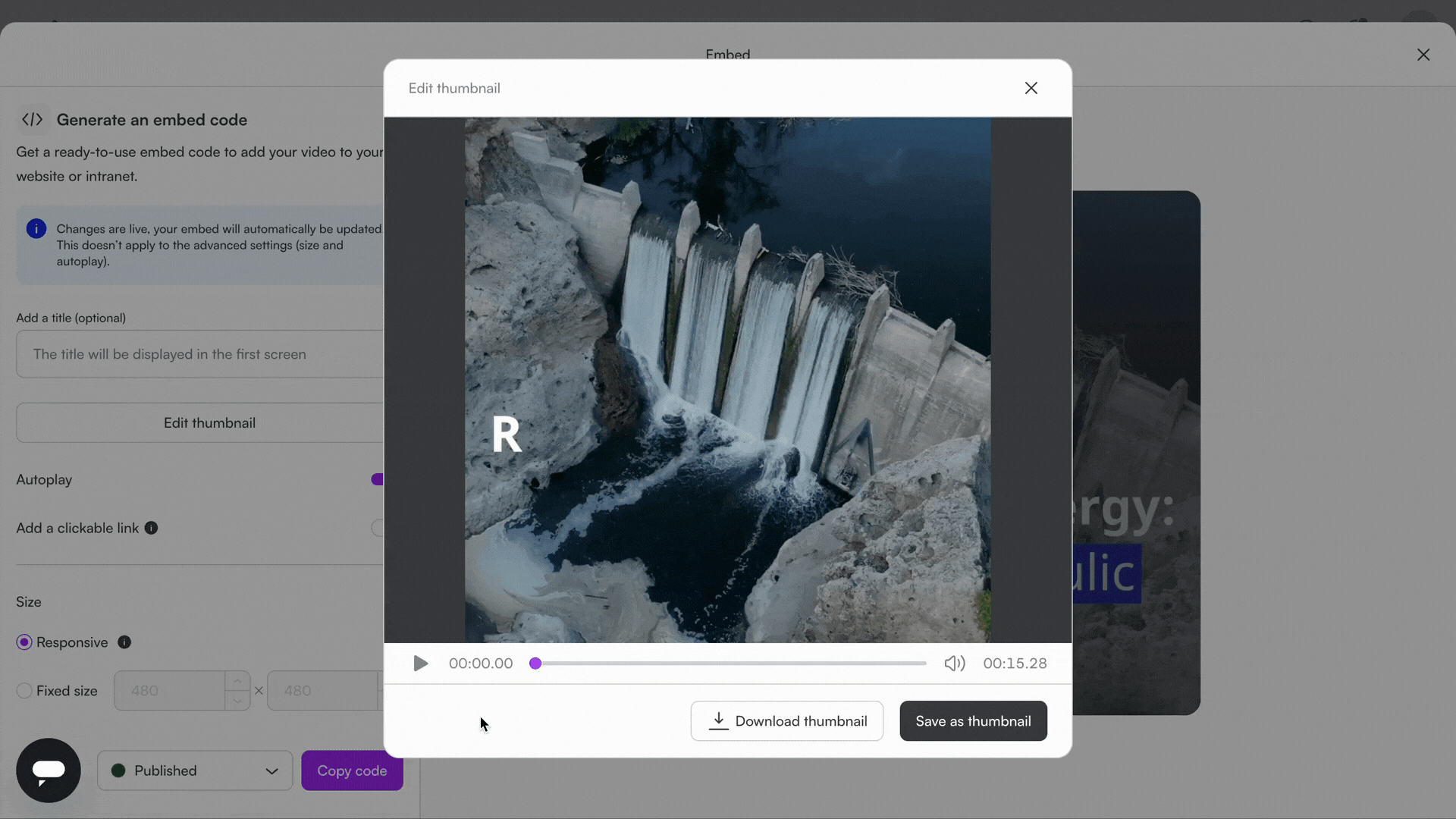Close the Embed panel
The width and height of the screenshot is (1456, 819).
(1423, 55)
